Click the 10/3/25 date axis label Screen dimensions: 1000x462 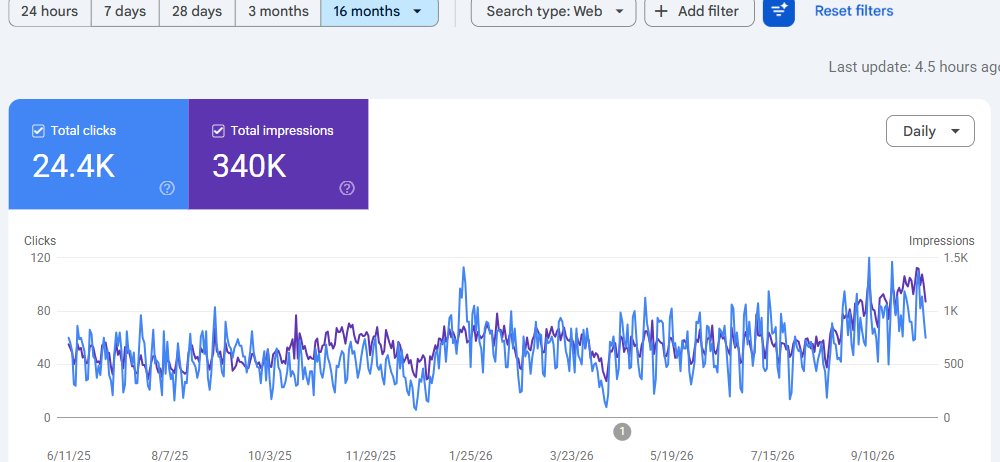coord(270,456)
